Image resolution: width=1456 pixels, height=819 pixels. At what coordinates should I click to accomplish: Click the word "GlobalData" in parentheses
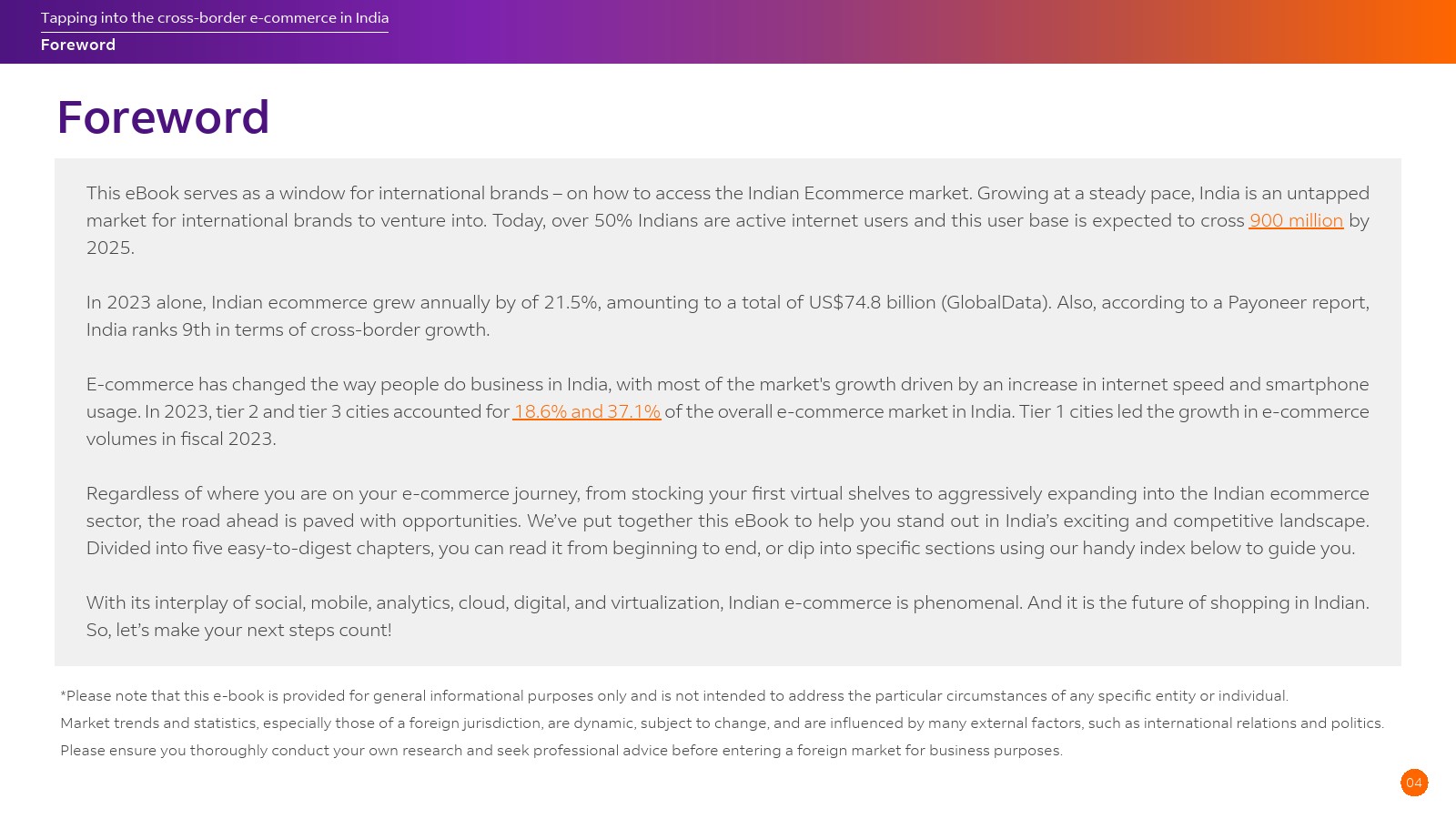click(996, 302)
